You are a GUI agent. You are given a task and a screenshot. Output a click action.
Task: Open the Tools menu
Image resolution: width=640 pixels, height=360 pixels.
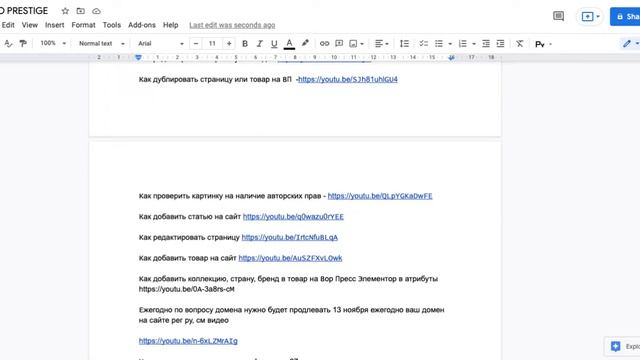click(x=111, y=25)
